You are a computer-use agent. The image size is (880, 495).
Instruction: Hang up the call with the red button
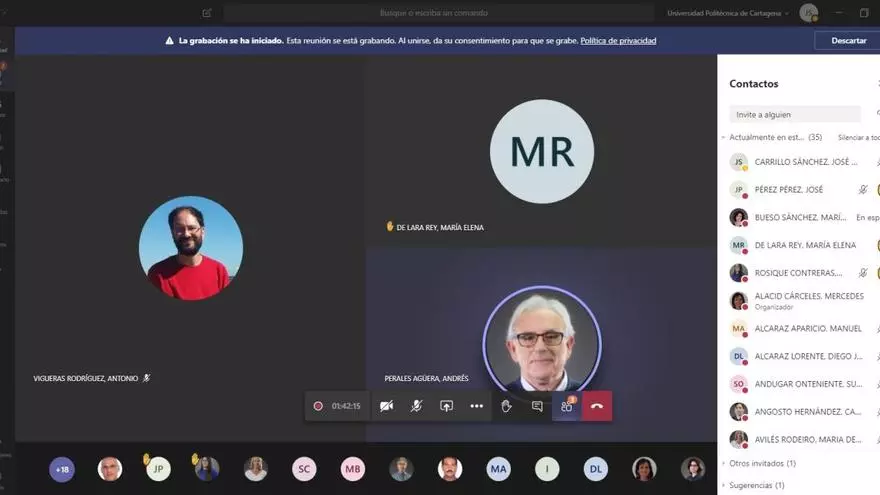pyautogui.click(x=597, y=406)
